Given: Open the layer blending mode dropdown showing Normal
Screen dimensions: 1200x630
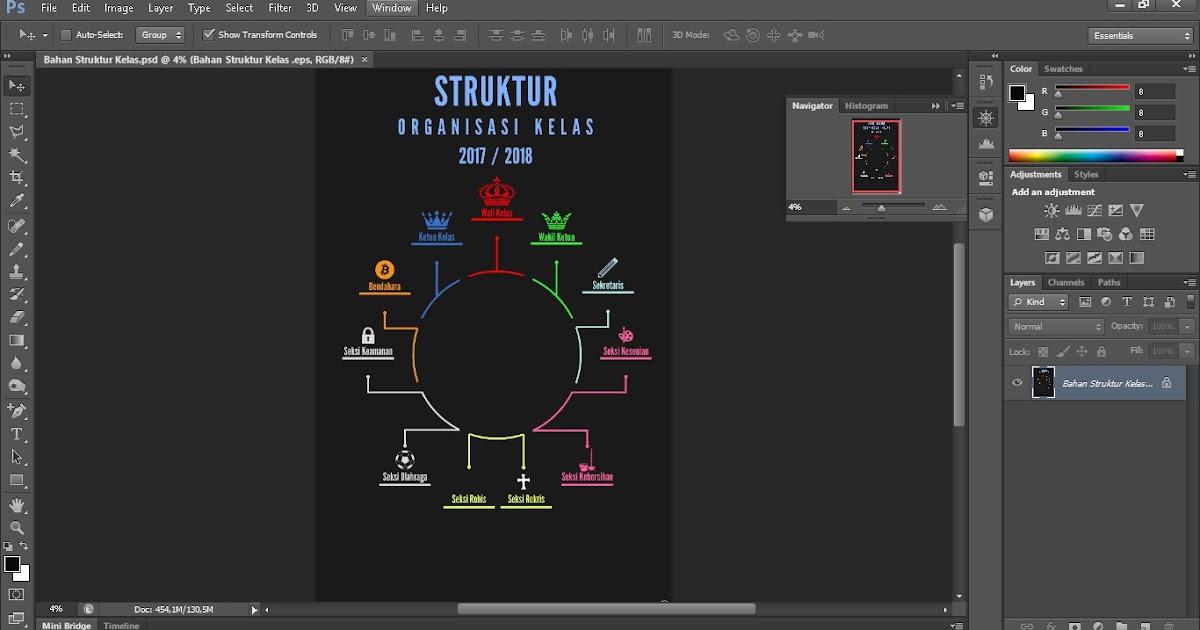Looking at the screenshot, I should 1053,326.
